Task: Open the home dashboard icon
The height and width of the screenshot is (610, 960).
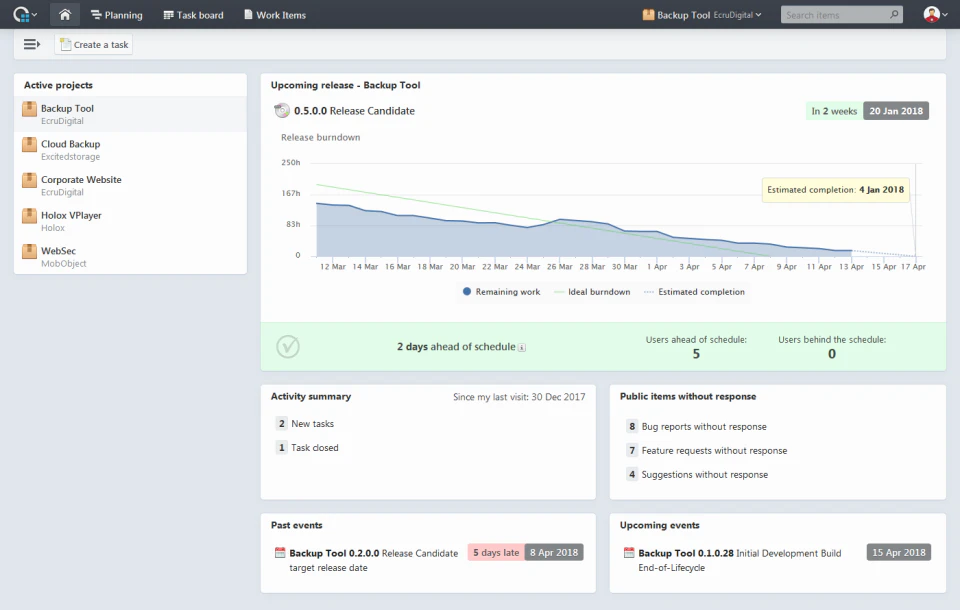Action: (x=65, y=15)
